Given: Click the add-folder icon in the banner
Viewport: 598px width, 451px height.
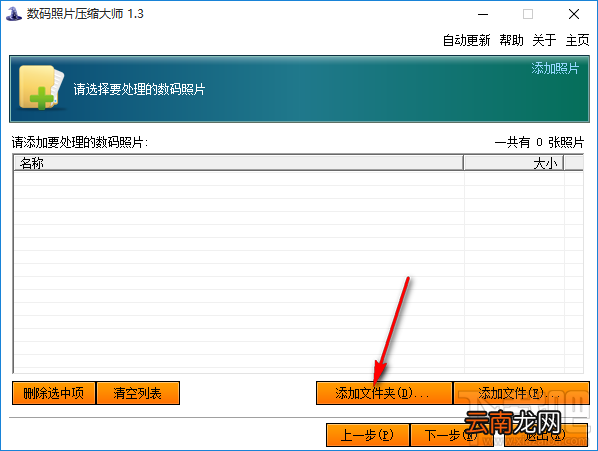Looking at the screenshot, I should coord(42,88).
